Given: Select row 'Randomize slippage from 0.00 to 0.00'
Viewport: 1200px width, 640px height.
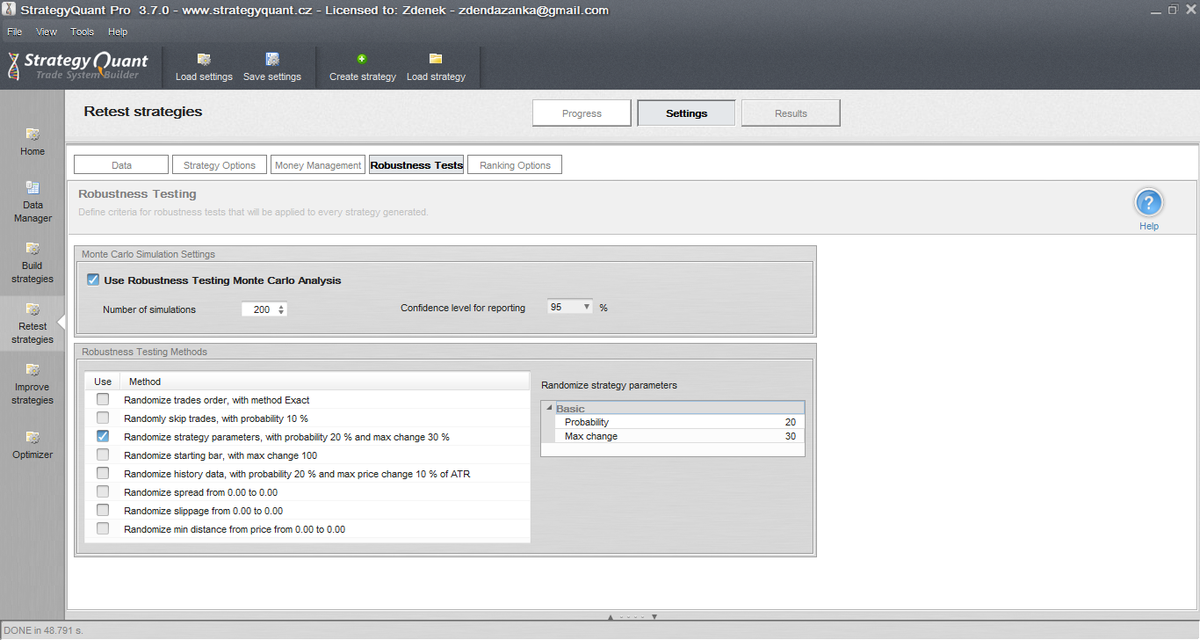Looking at the screenshot, I should tap(203, 510).
